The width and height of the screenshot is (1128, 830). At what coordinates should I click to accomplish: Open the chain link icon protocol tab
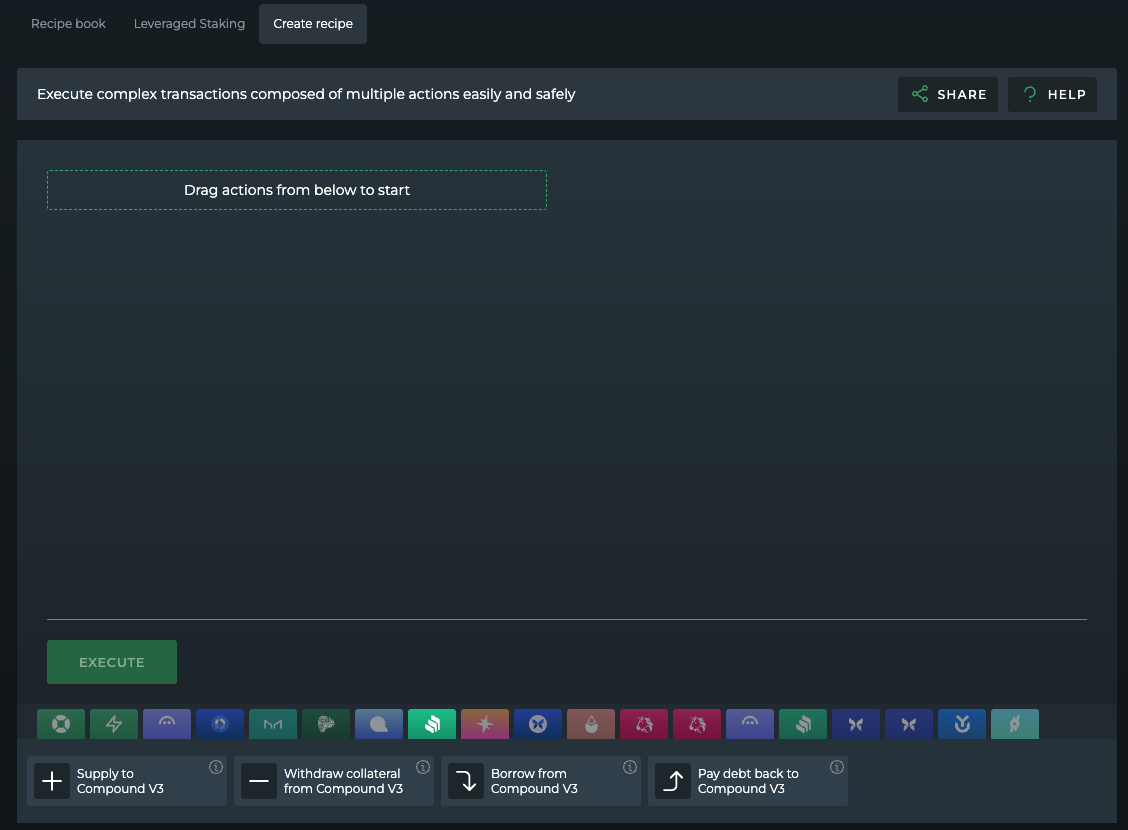[1015, 724]
